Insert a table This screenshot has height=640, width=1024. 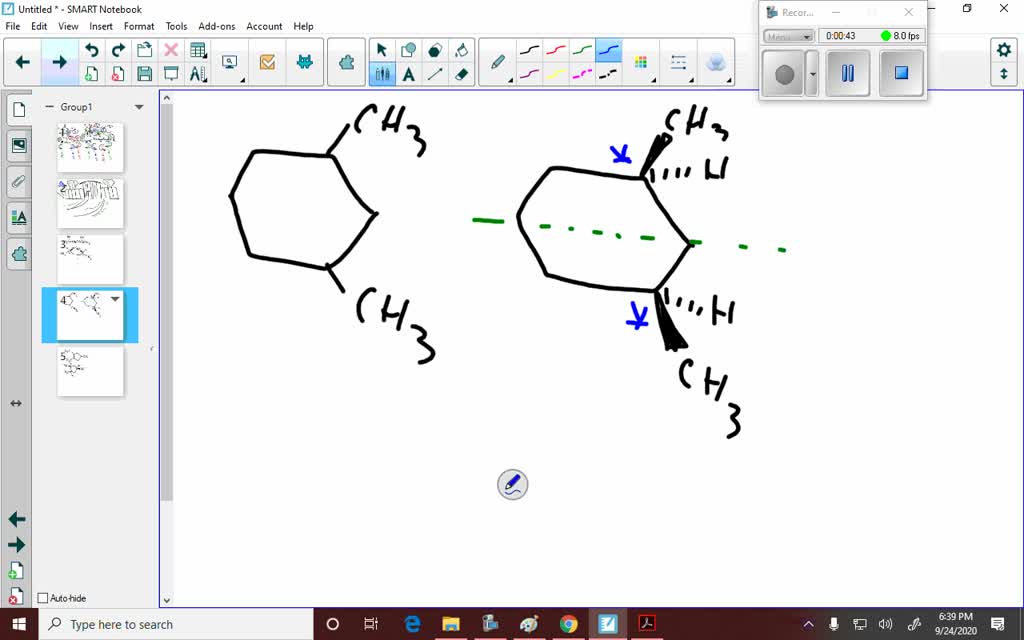click(198, 48)
